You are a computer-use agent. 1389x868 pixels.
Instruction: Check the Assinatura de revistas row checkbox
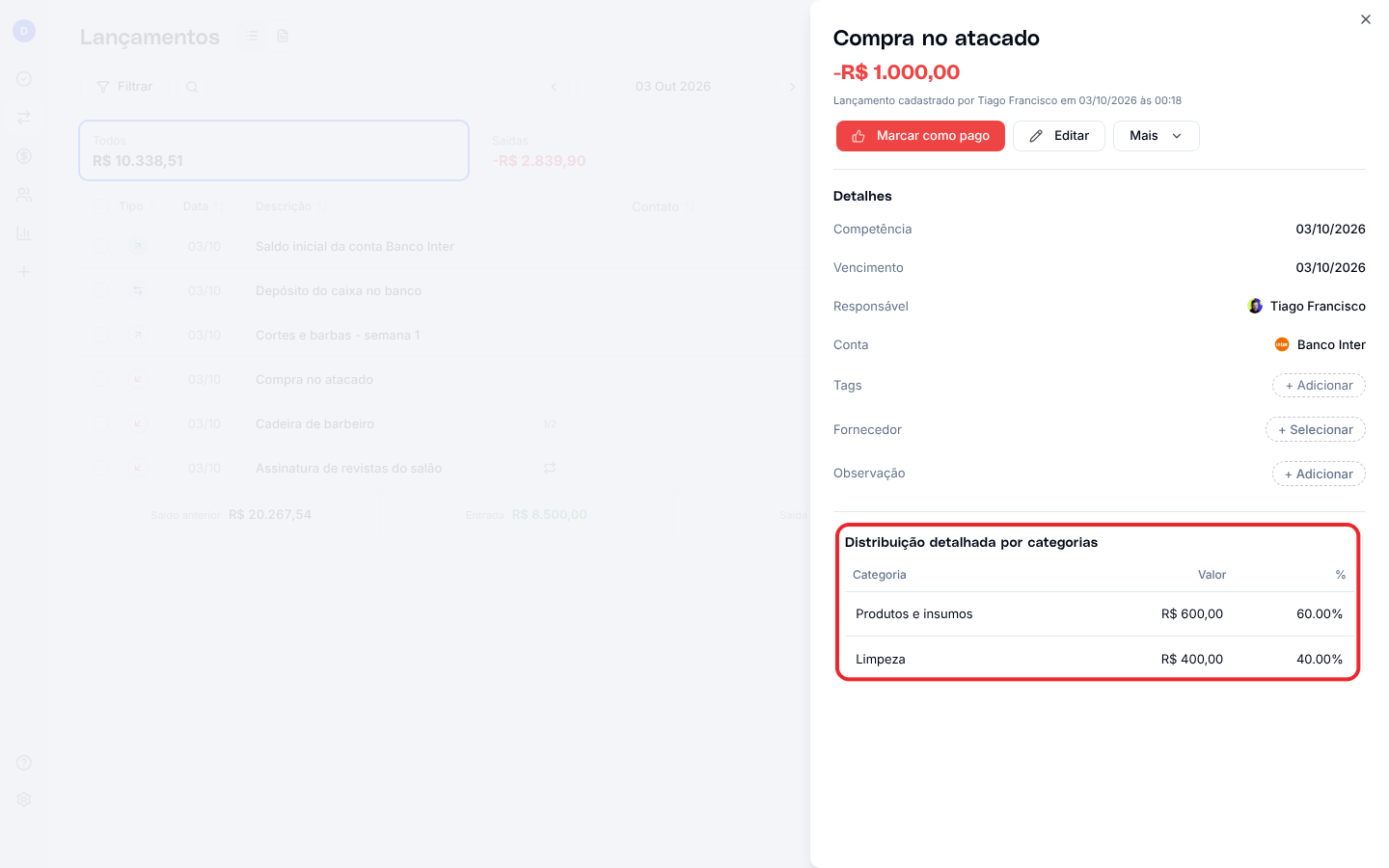(101, 468)
